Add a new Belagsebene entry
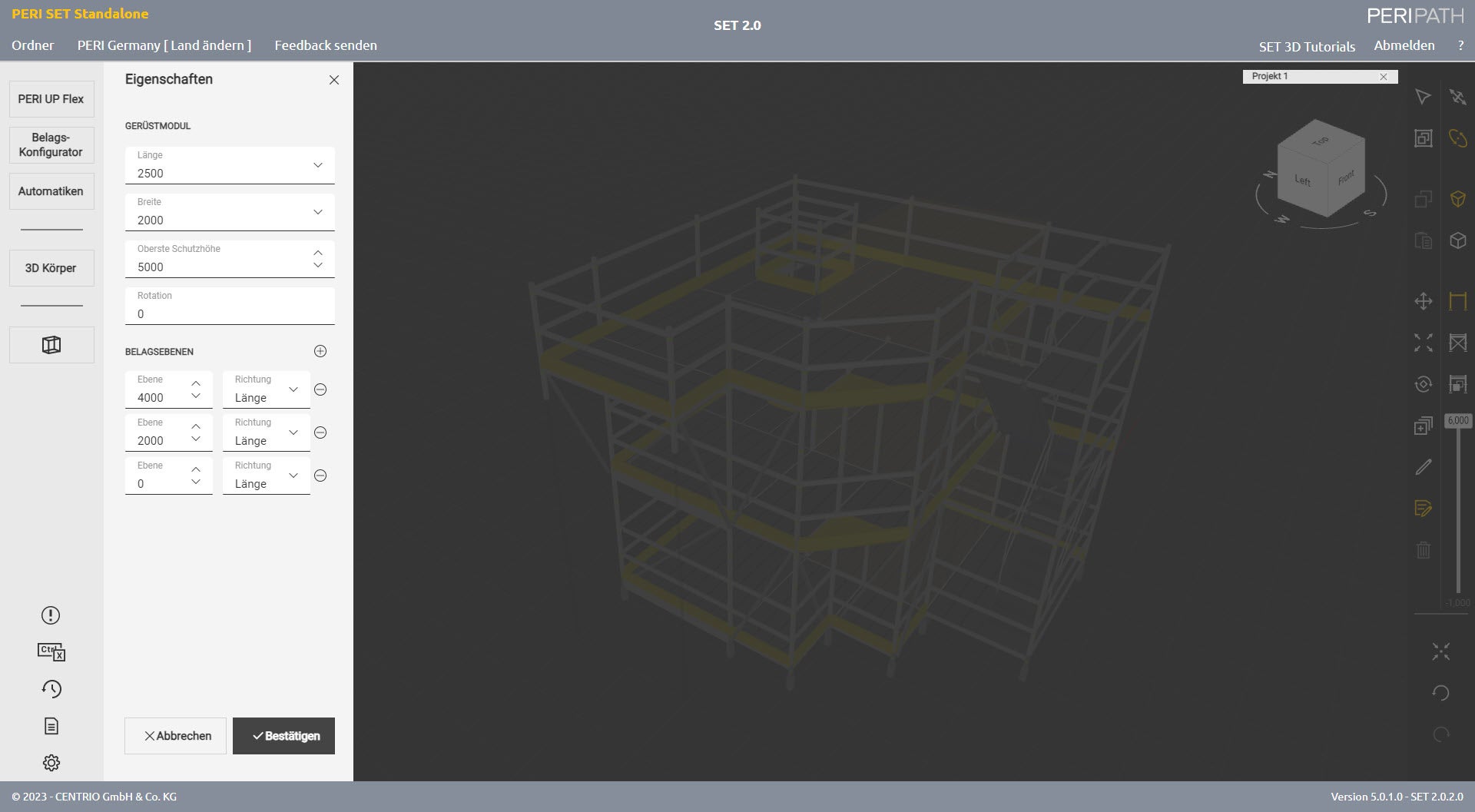1475x812 pixels. click(x=320, y=351)
